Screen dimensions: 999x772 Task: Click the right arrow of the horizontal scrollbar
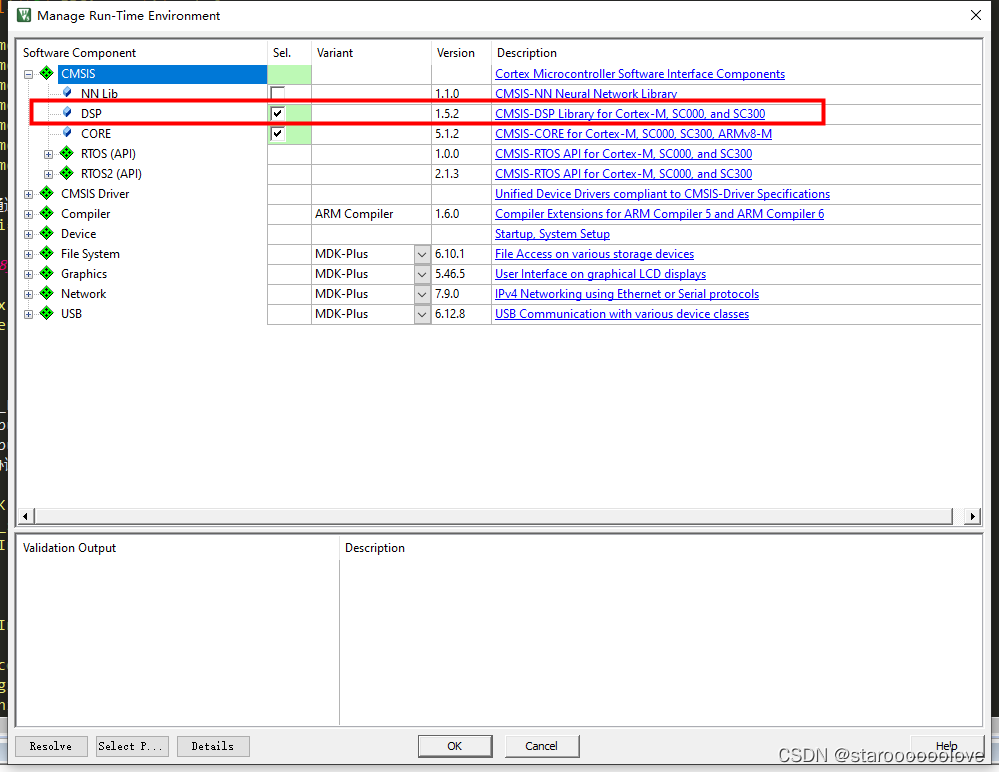(x=971, y=515)
